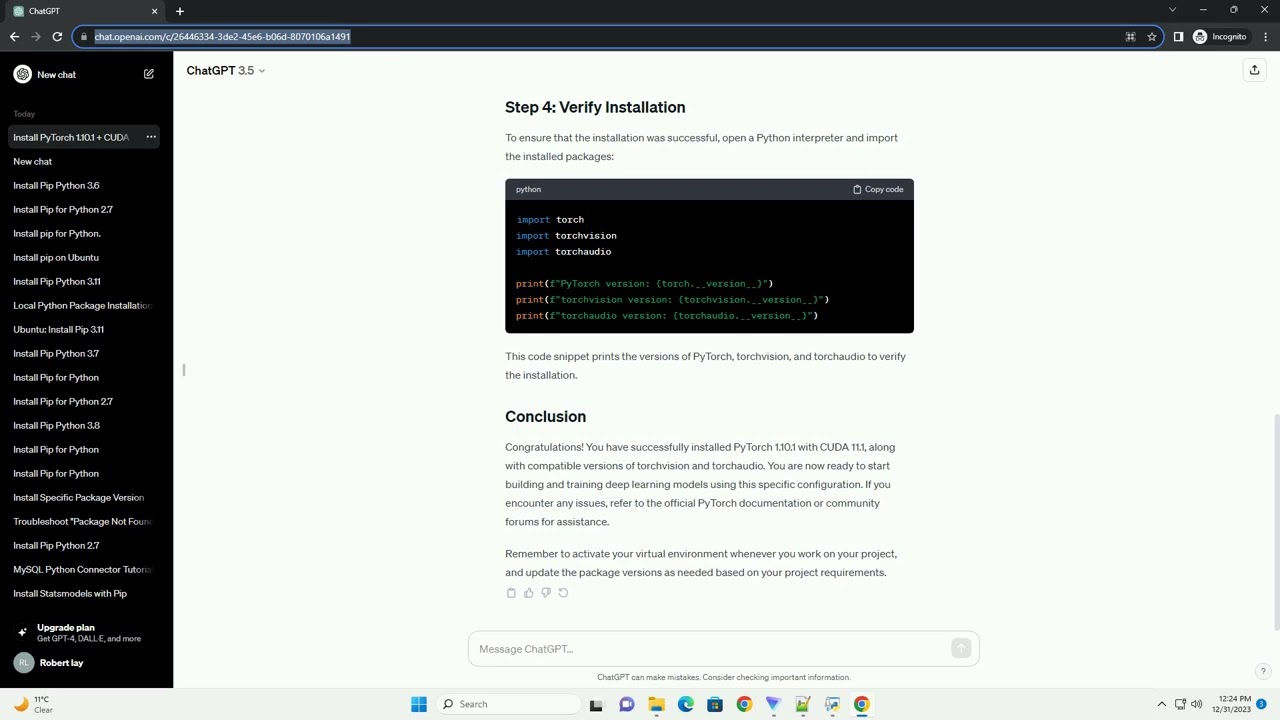
Task: Open 'Install pip on Ubuntu' chat
Action: point(86,257)
